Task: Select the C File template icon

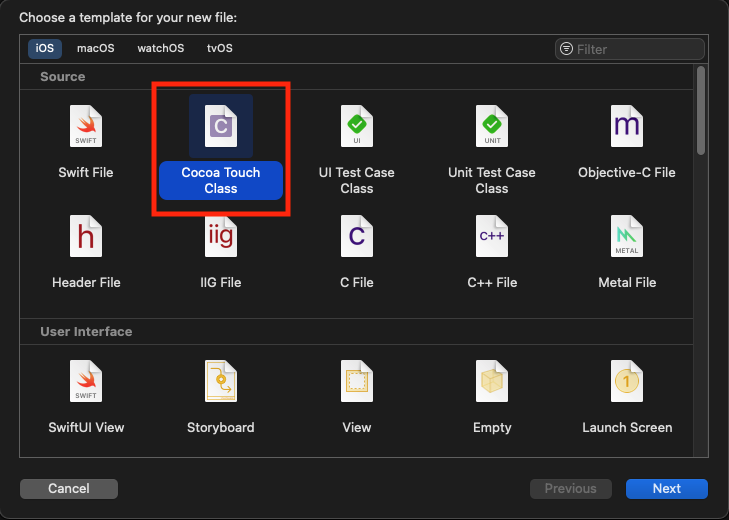Action: point(357,236)
